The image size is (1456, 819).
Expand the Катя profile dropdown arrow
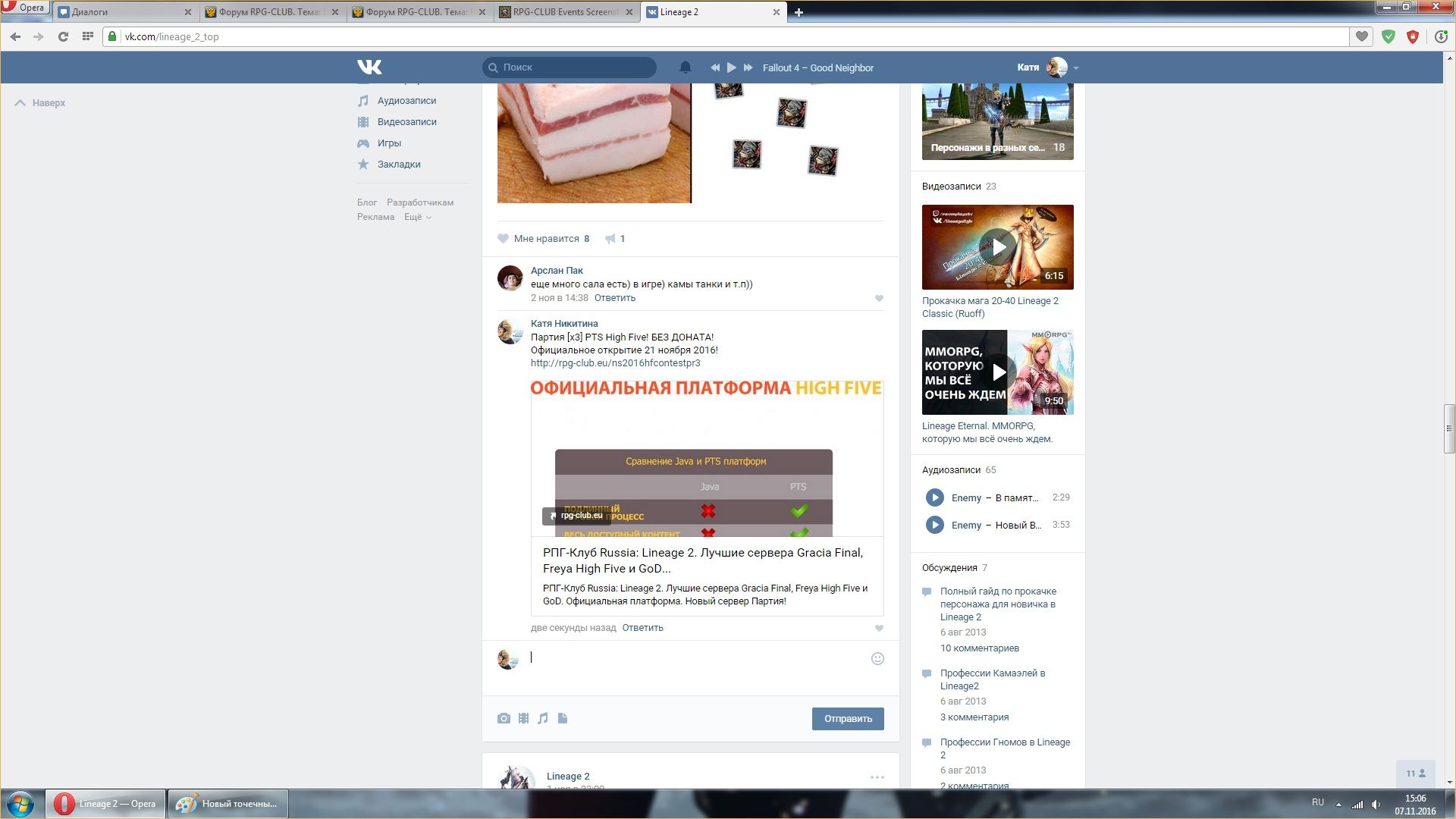click(1075, 68)
